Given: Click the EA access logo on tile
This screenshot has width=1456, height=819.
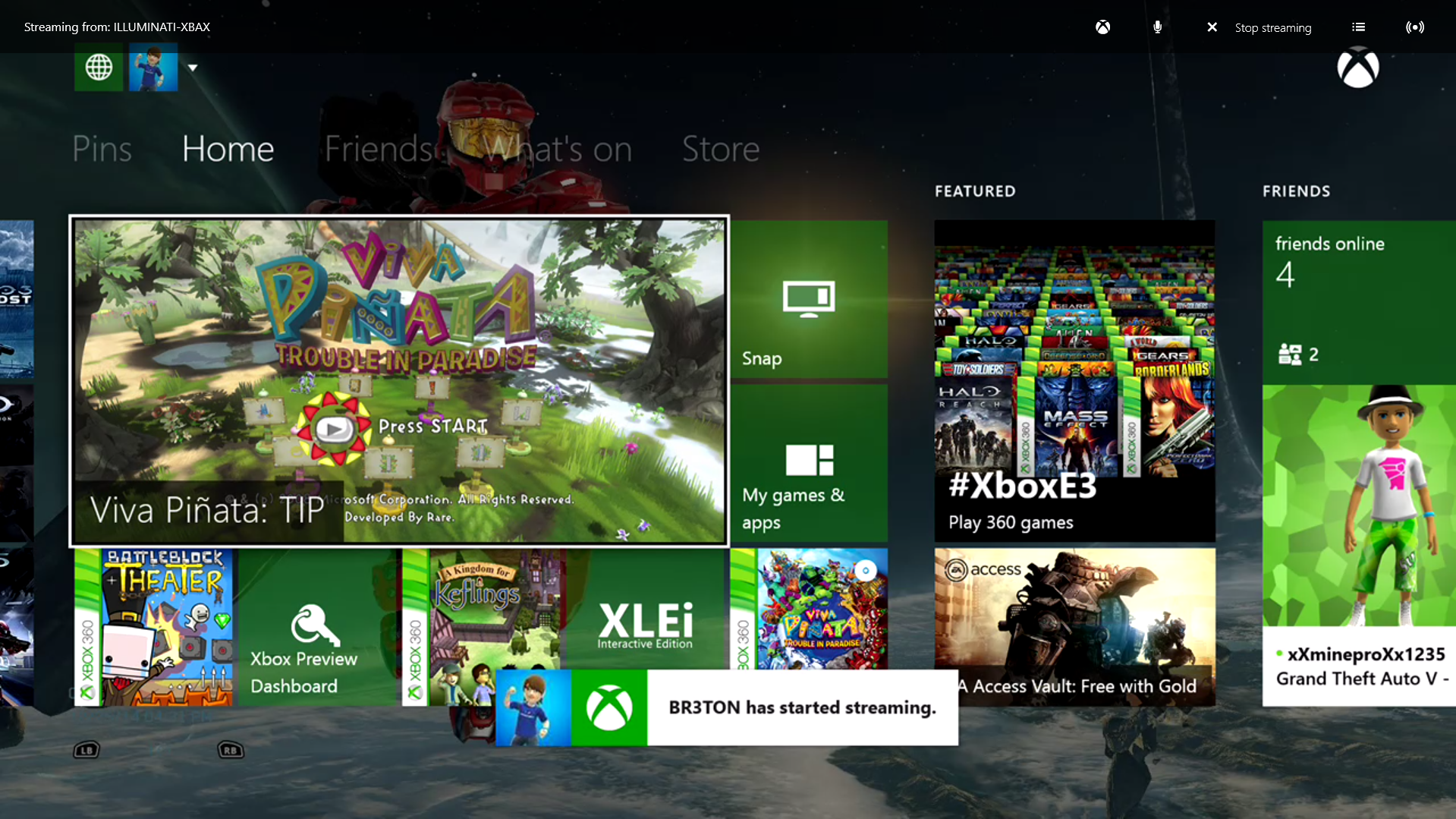Looking at the screenshot, I should [983, 569].
